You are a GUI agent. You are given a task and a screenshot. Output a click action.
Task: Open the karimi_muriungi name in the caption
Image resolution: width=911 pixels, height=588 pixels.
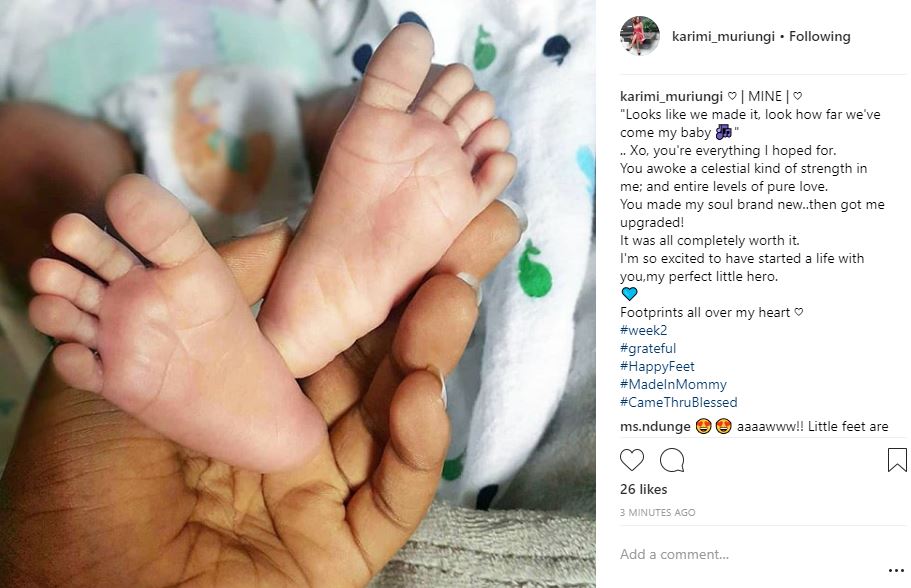tap(671, 96)
